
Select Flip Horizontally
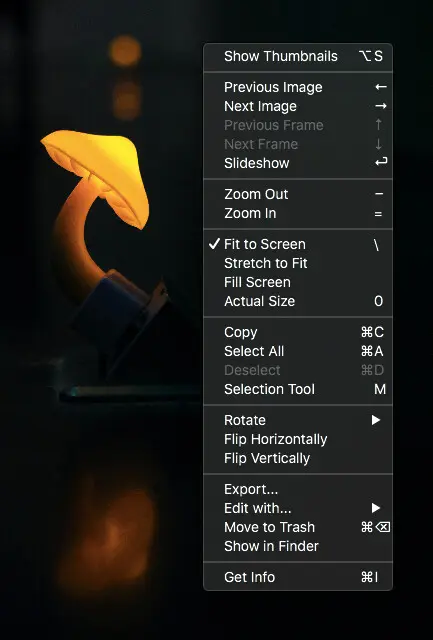tap(298, 440)
